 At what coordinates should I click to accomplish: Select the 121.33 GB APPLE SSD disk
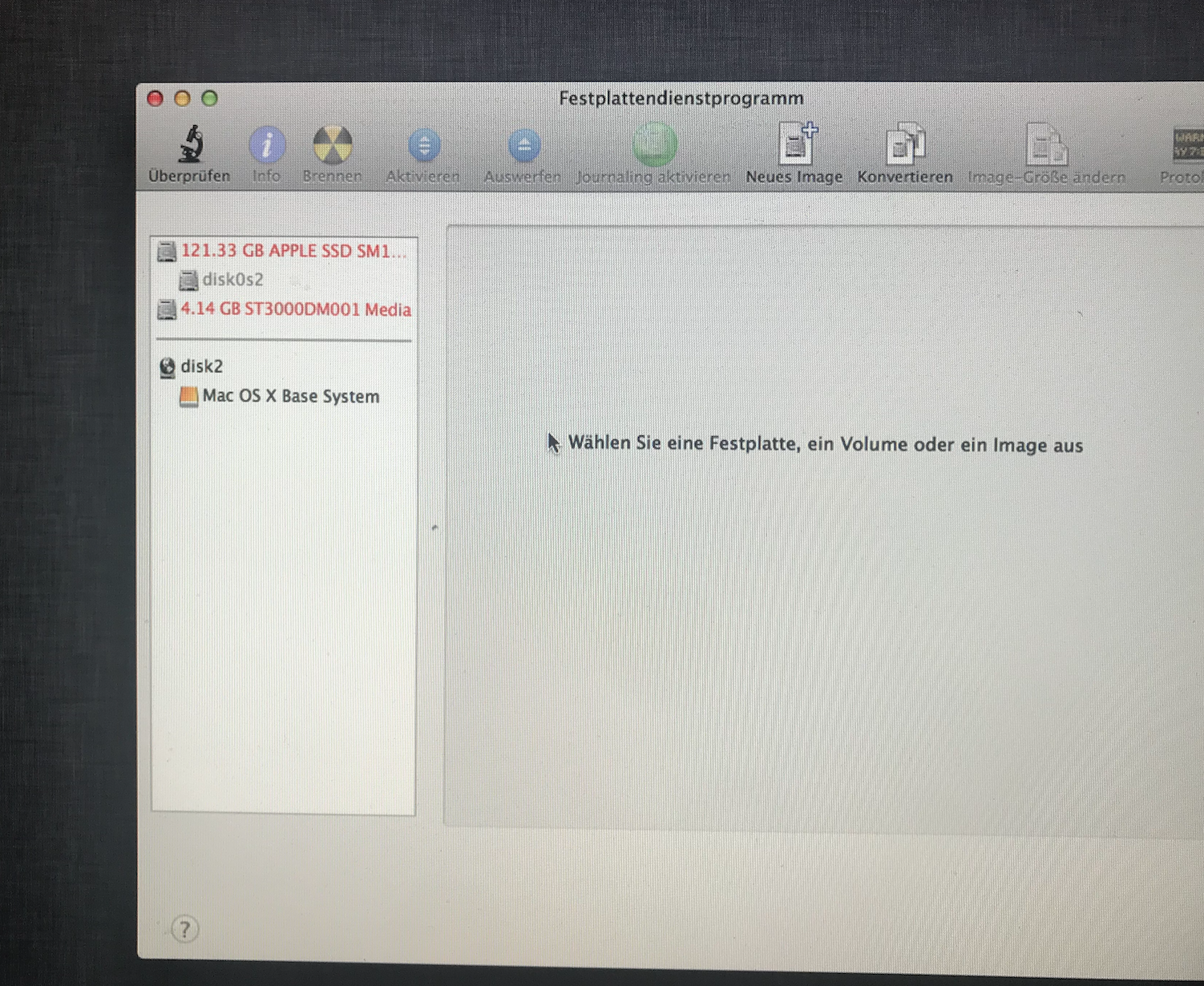pos(284,251)
